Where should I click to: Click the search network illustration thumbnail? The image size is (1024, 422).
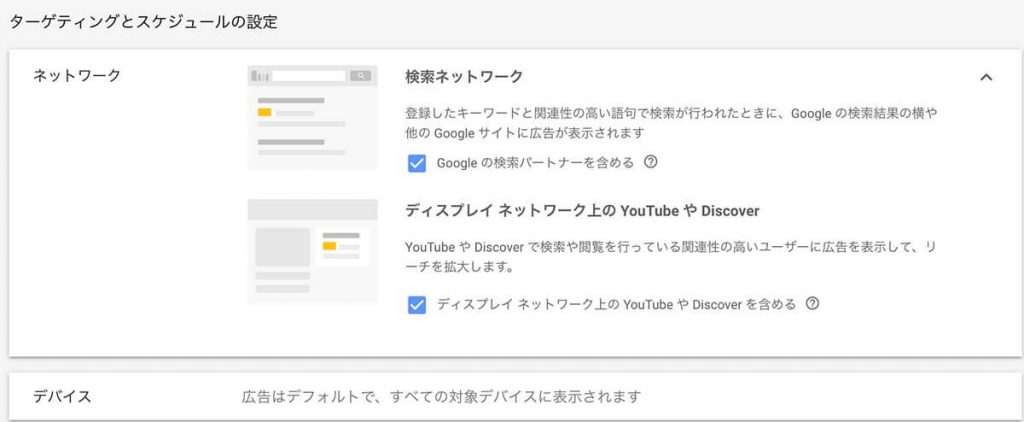tap(312, 118)
